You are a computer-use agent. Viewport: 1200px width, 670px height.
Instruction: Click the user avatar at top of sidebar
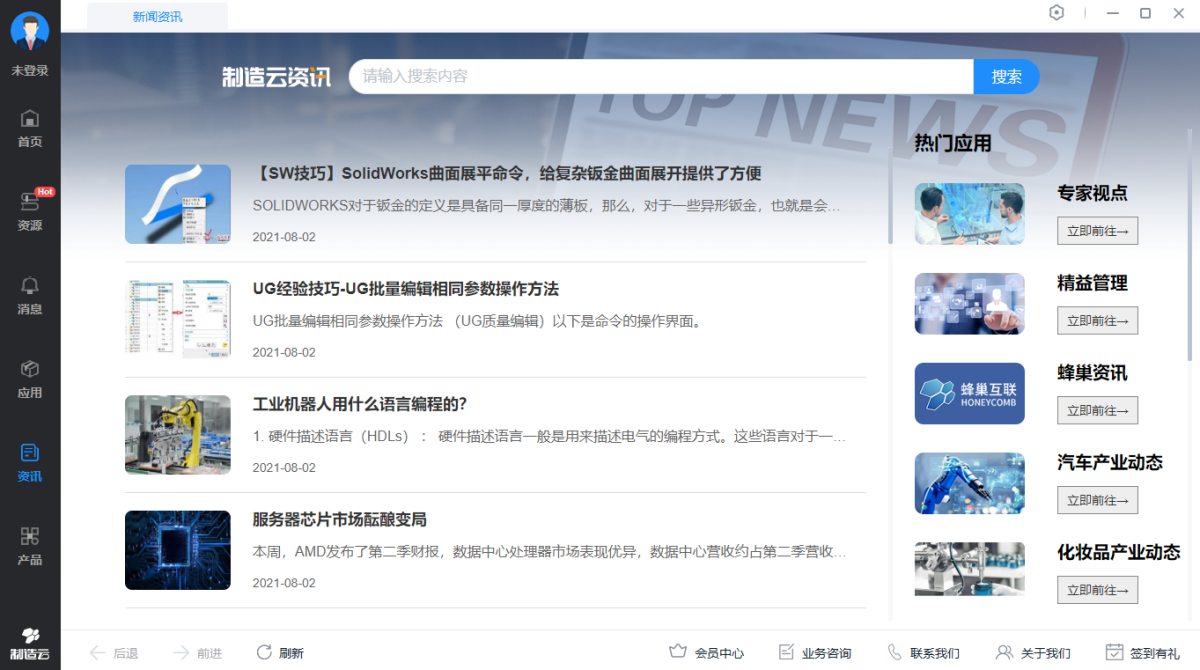(30, 32)
